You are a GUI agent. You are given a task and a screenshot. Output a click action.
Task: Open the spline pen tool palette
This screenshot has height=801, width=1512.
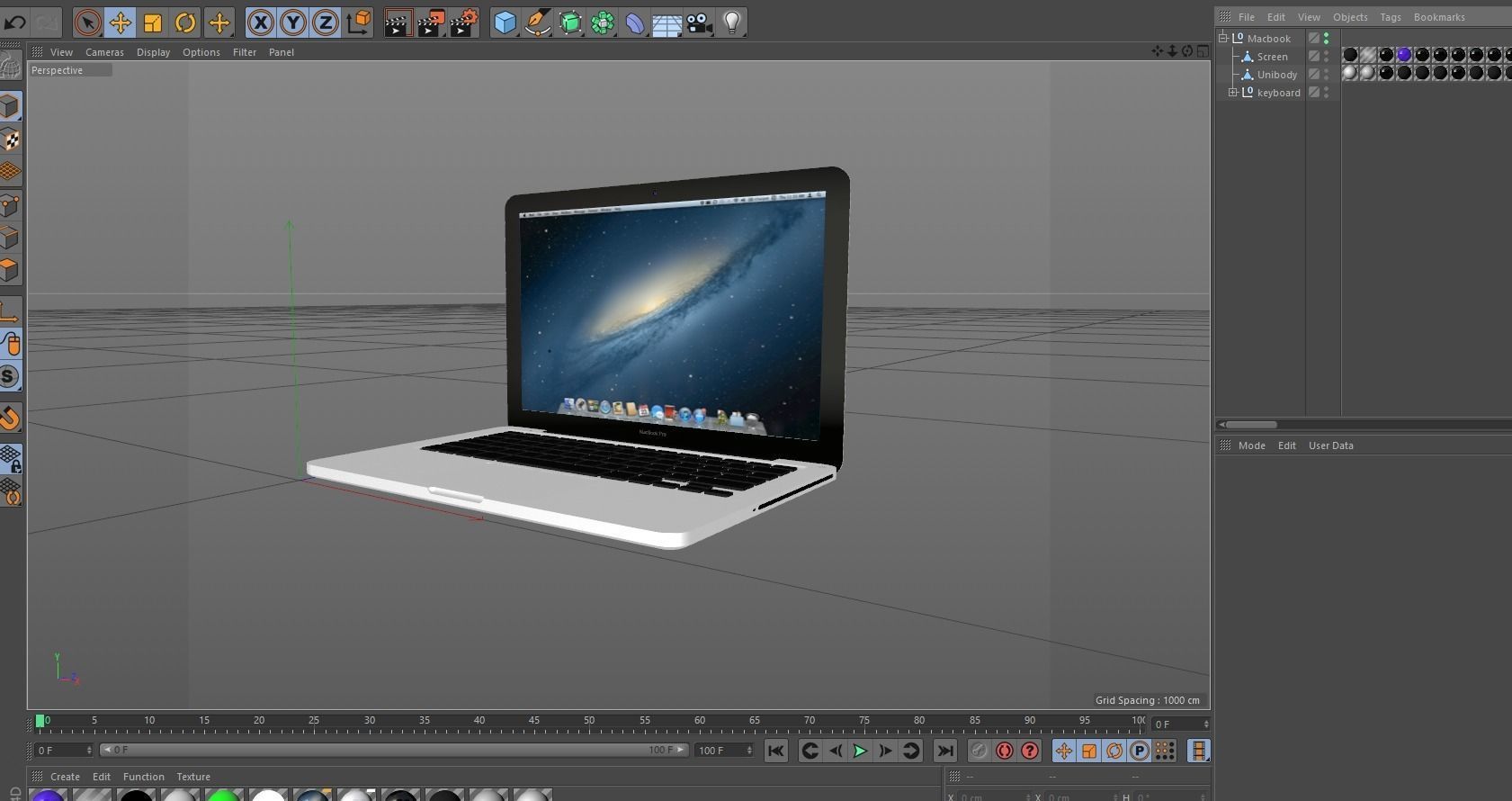point(538,22)
